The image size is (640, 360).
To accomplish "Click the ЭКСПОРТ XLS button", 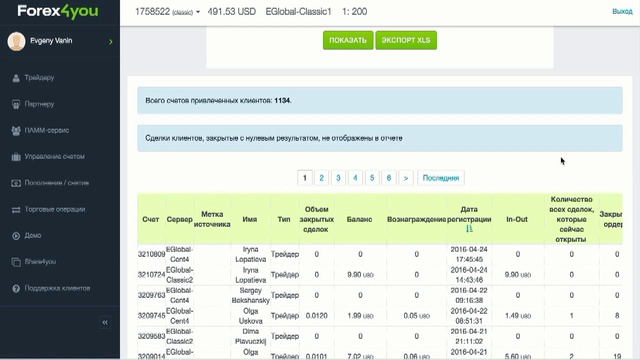I will click(406, 40).
